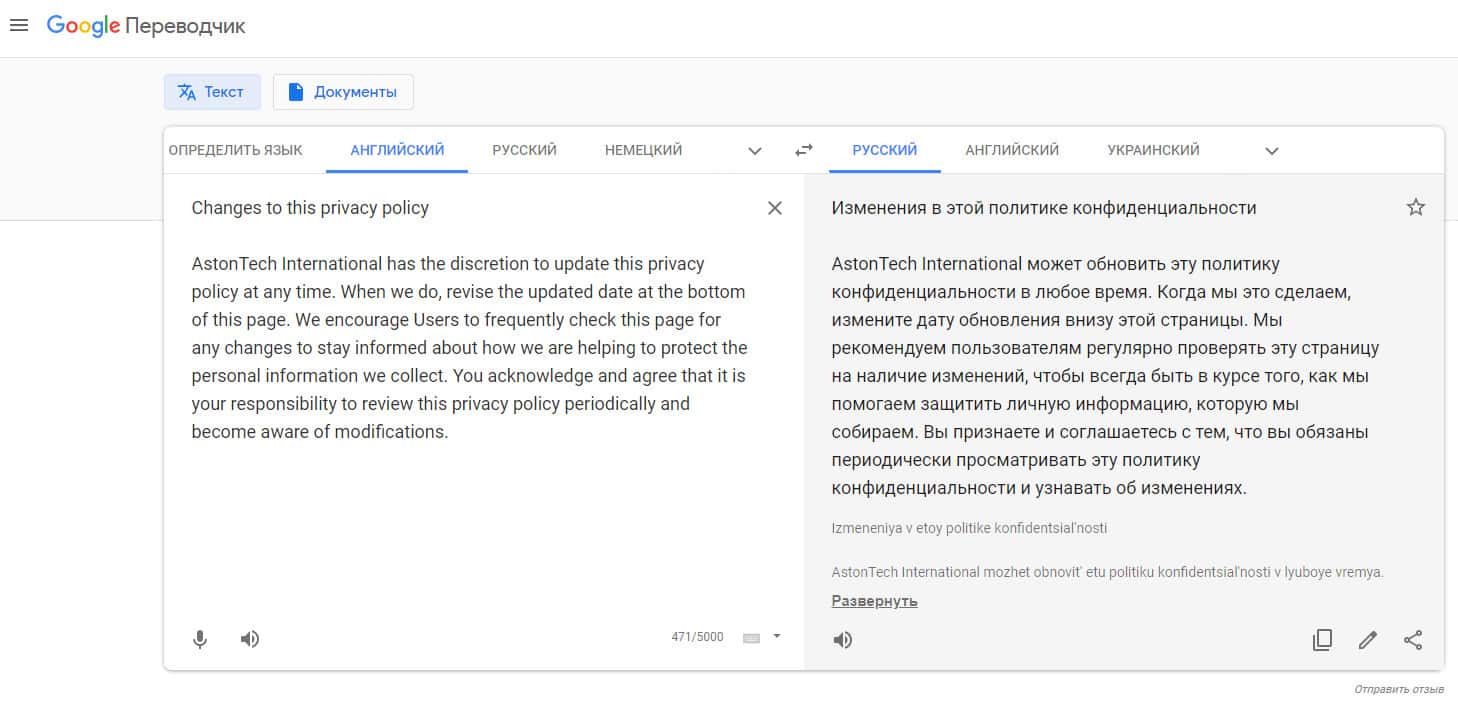Listen to the English source text
This screenshot has height=703, width=1458.
tap(250, 639)
